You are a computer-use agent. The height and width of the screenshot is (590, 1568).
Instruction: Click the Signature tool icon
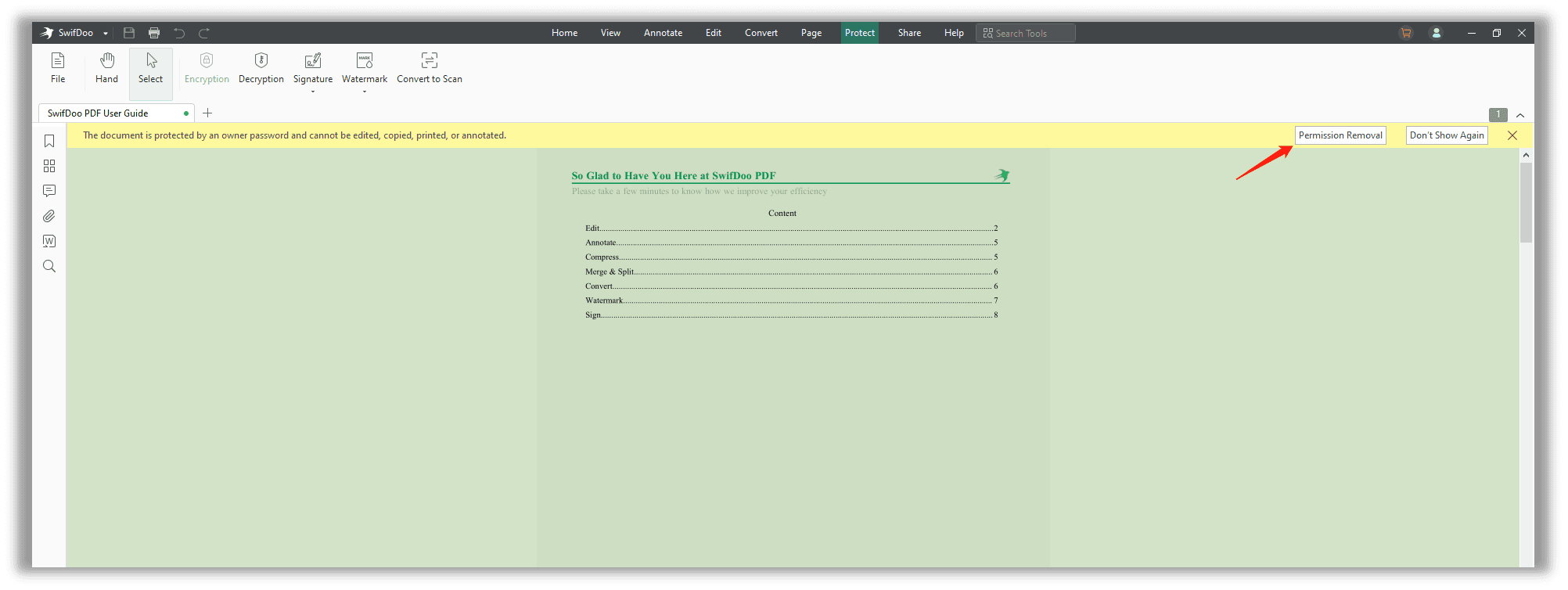(313, 61)
